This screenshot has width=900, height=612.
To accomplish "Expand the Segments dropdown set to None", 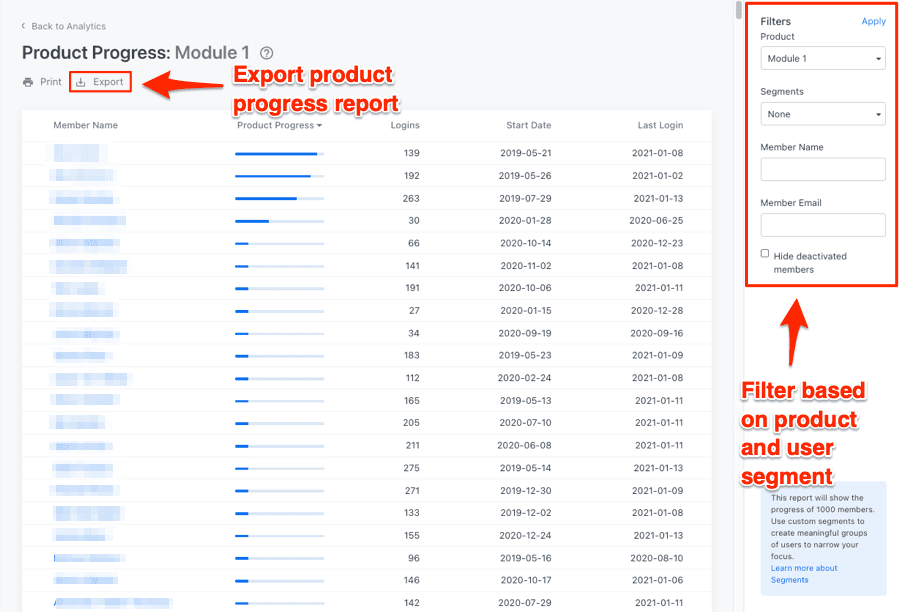I will coord(823,114).
